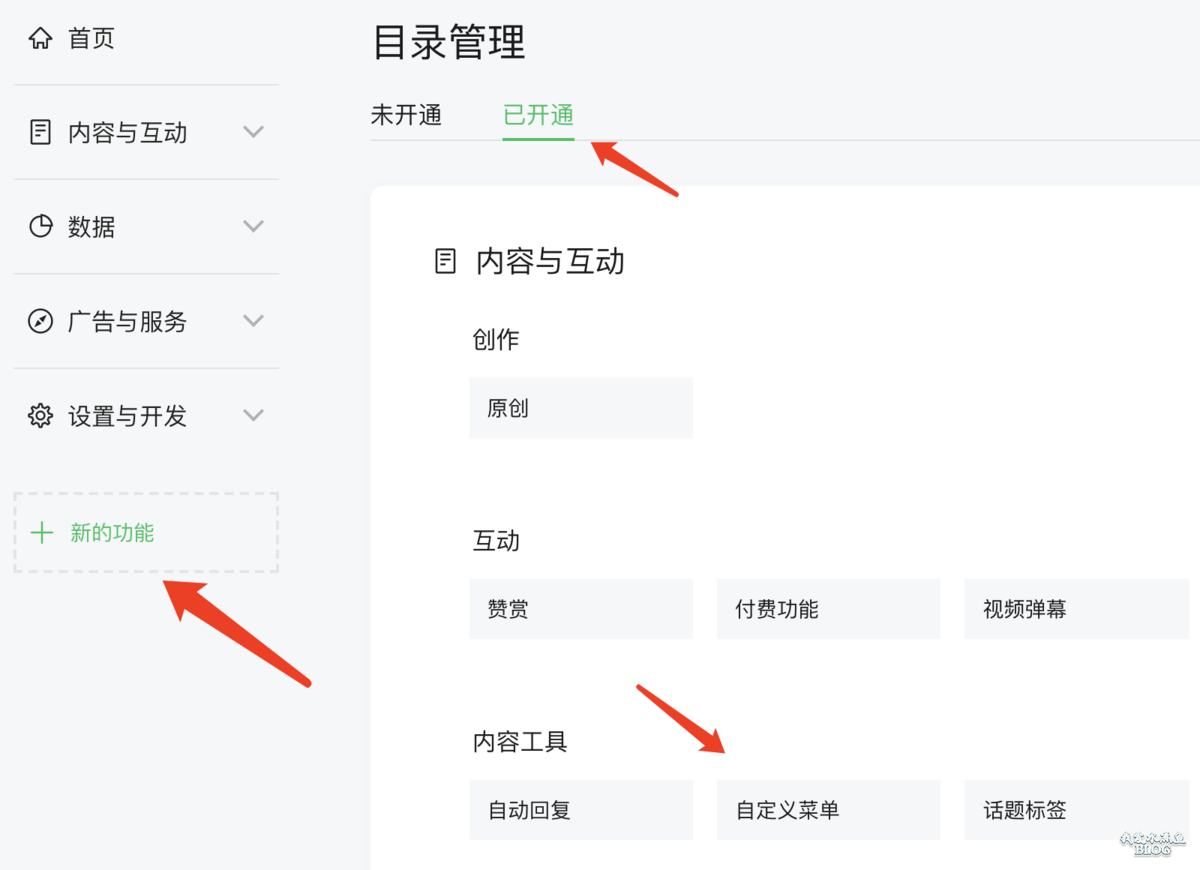Open the 数据 sidebar menu

click(x=146, y=227)
